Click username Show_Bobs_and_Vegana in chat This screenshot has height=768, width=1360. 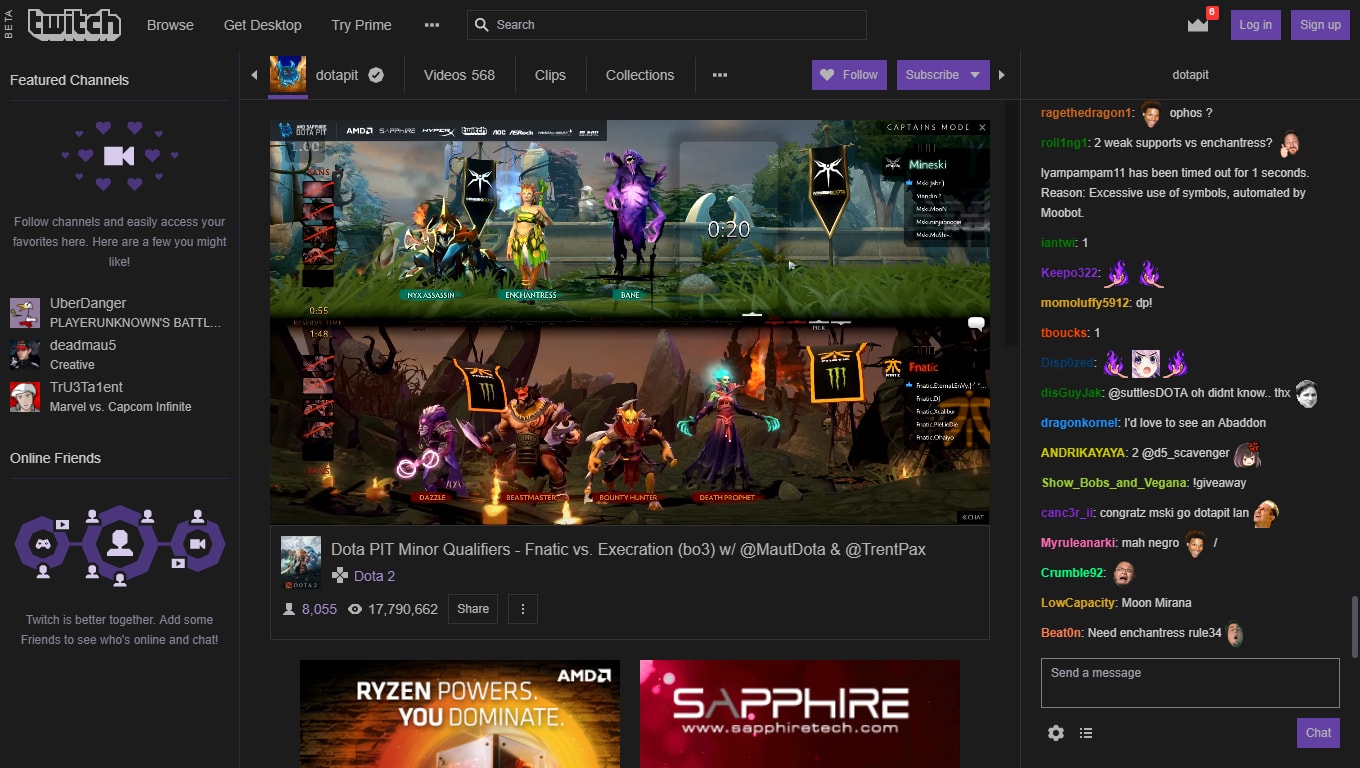coord(1113,483)
